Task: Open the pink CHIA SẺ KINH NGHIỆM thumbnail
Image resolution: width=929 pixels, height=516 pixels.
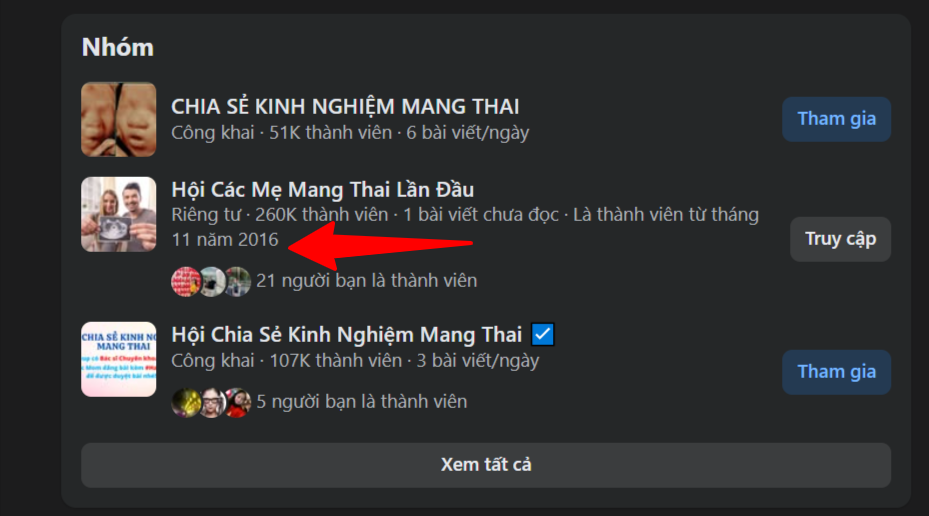Action: [x=118, y=359]
